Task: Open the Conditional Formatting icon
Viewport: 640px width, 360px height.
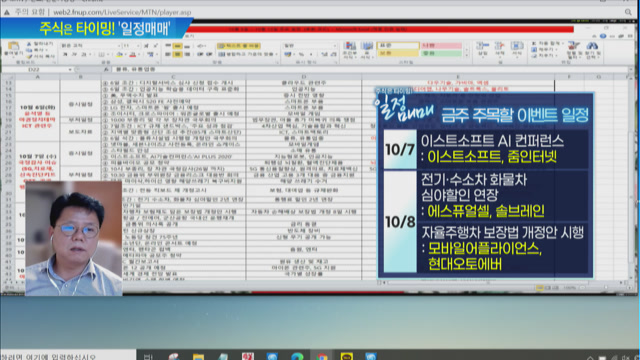Action: click(x=350, y=50)
